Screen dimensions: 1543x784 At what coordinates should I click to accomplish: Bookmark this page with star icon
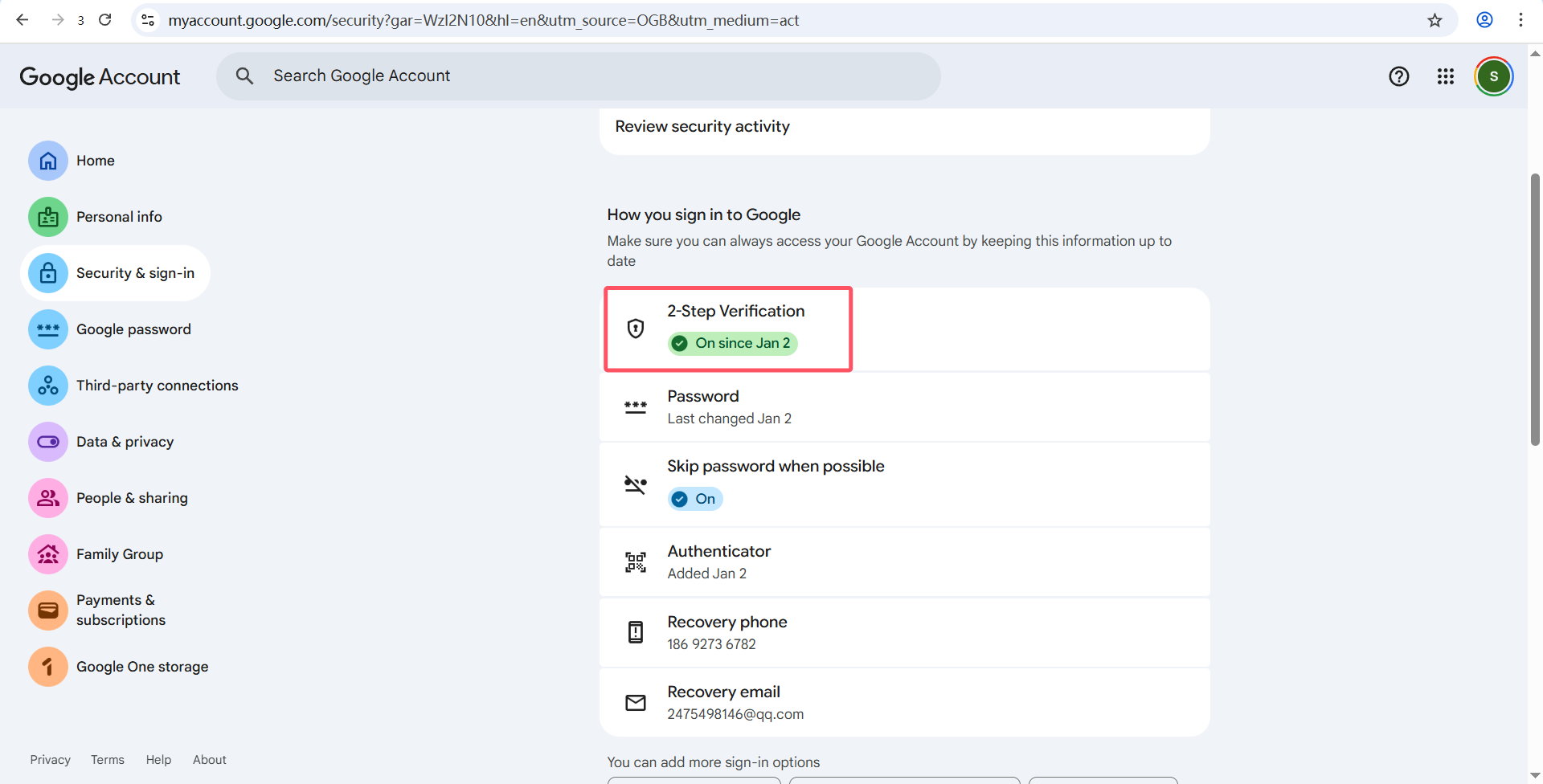pyautogui.click(x=1435, y=20)
